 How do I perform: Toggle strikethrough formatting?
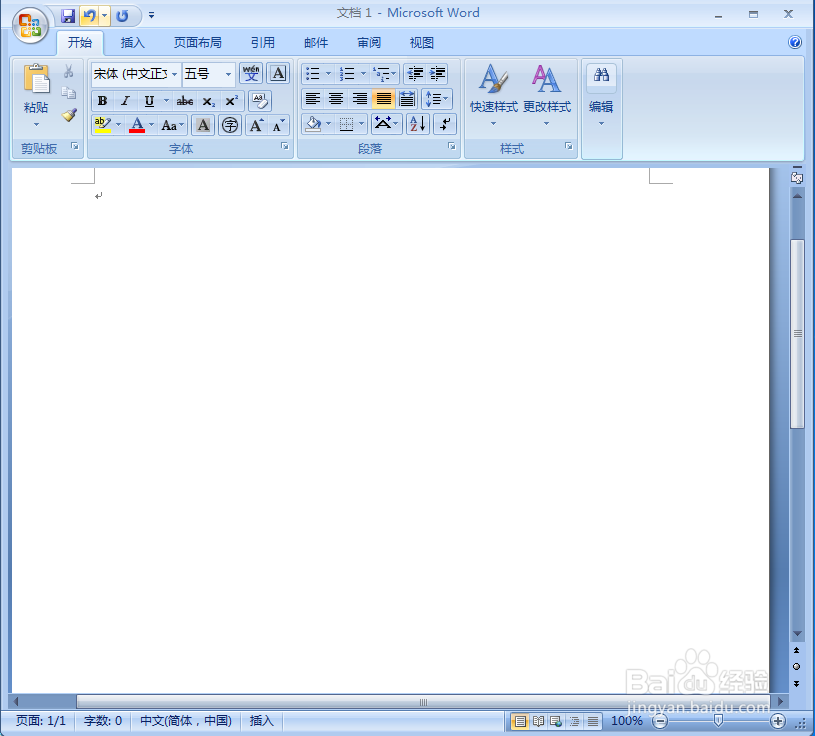185,101
